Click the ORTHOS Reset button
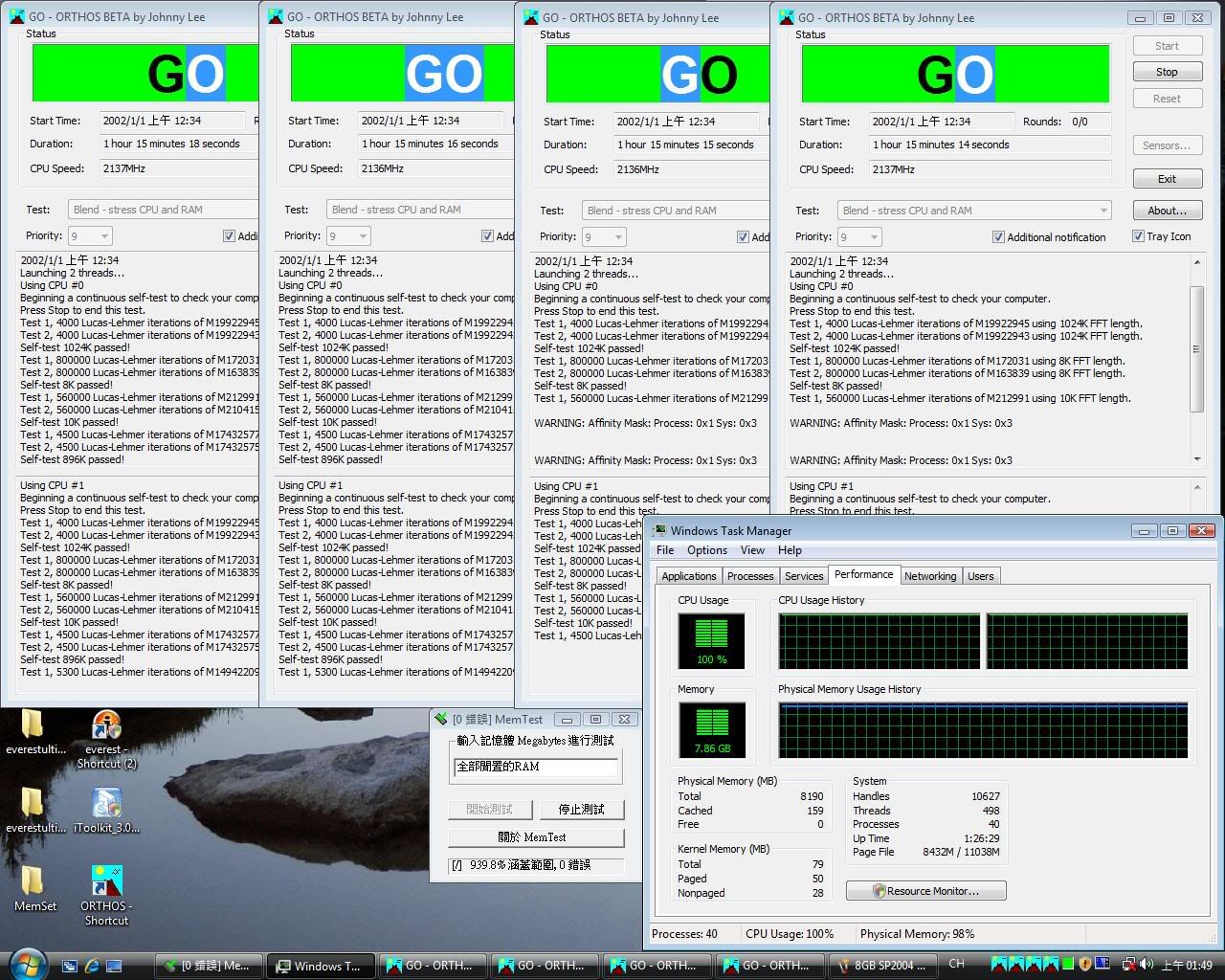 coord(1167,99)
